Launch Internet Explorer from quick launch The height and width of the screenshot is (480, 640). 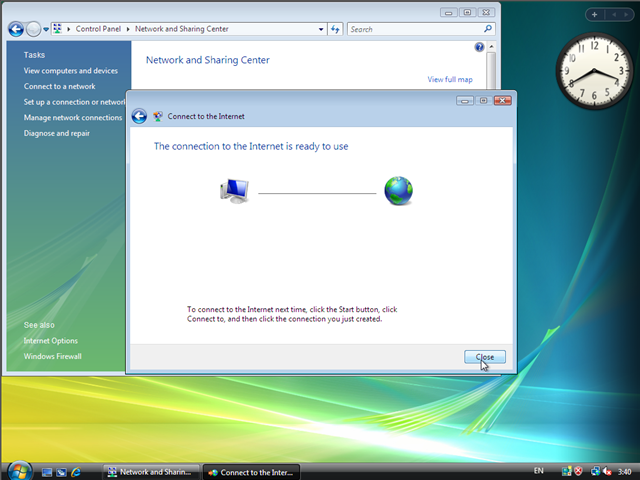[x=76, y=472]
